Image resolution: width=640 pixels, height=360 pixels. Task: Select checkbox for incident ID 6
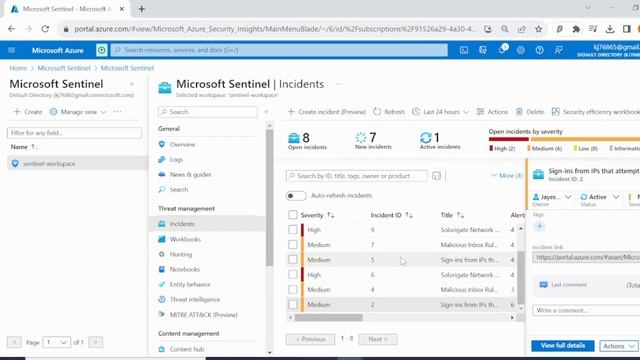pos(293,275)
